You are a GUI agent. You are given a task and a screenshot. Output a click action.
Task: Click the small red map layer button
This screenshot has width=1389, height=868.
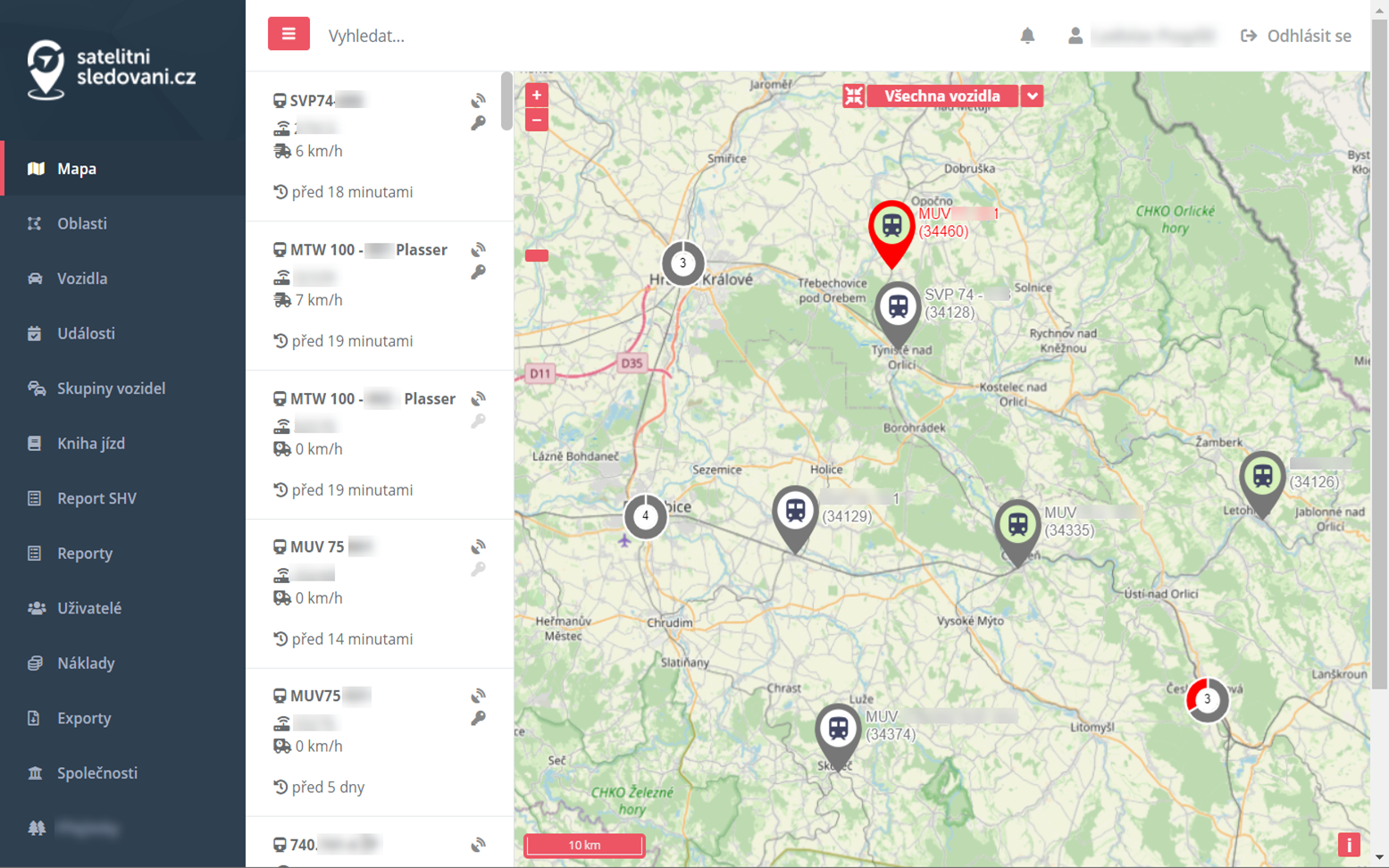pyautogui.click(x=537, y=255)
